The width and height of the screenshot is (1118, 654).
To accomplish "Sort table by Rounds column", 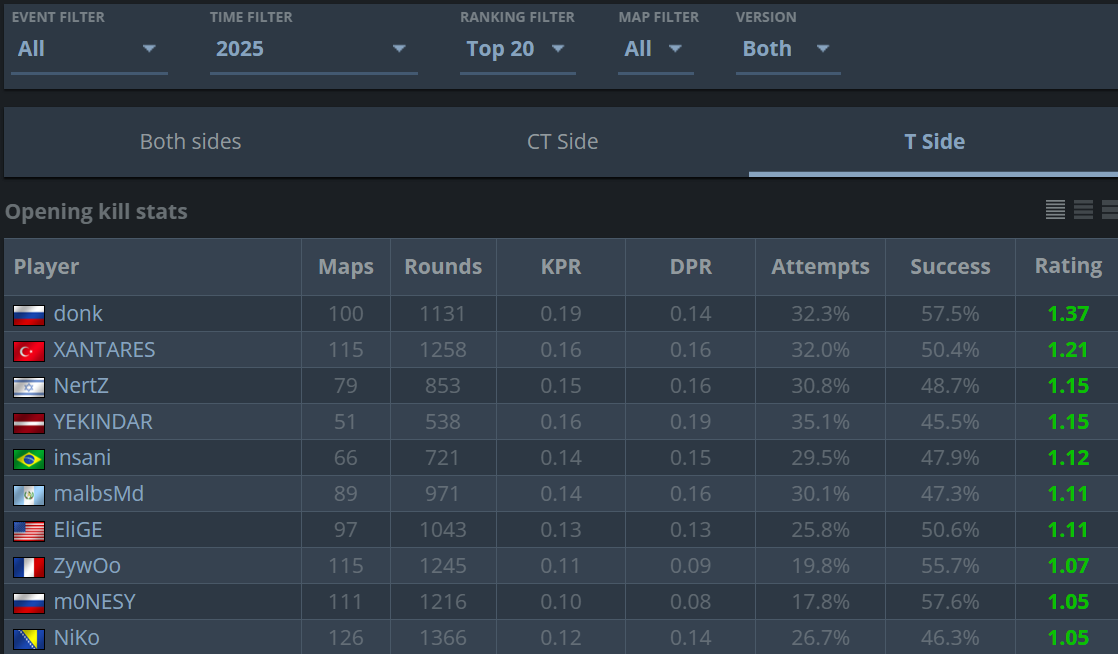I will click(443, 267).
